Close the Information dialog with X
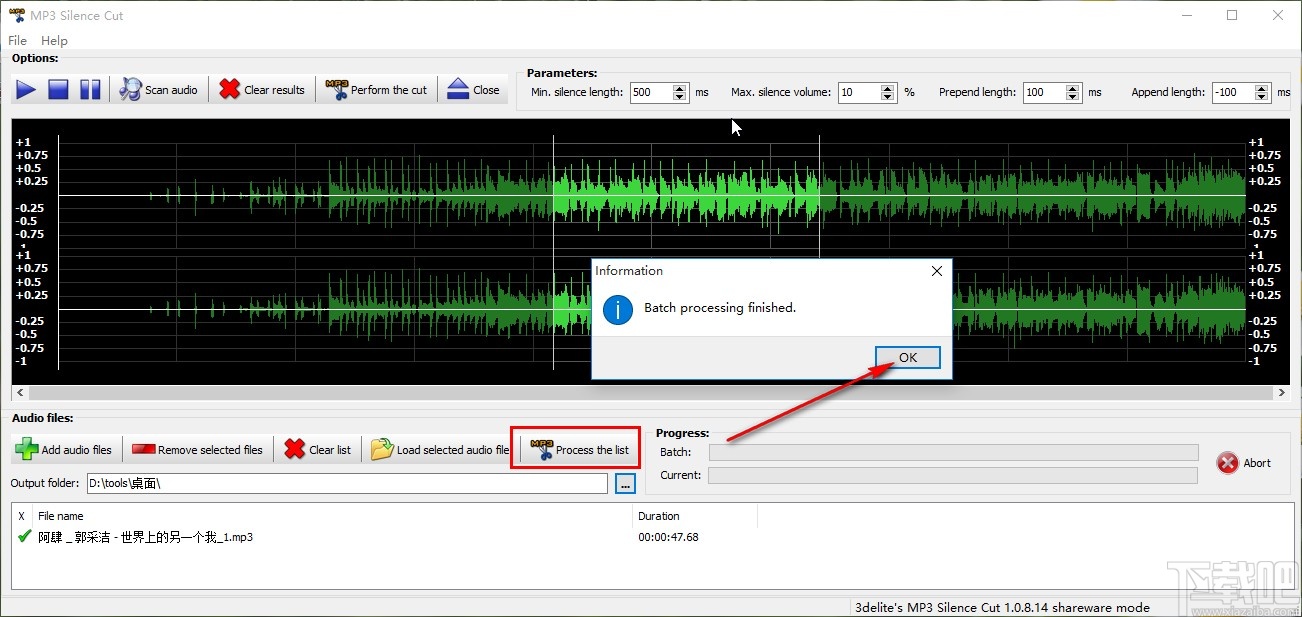Screen dimensions: 1302x617 [936, 271]
